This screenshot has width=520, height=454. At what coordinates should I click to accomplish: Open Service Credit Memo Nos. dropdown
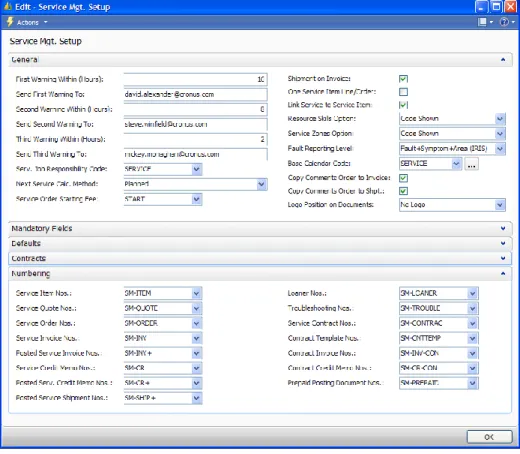[x=197, y=368]
